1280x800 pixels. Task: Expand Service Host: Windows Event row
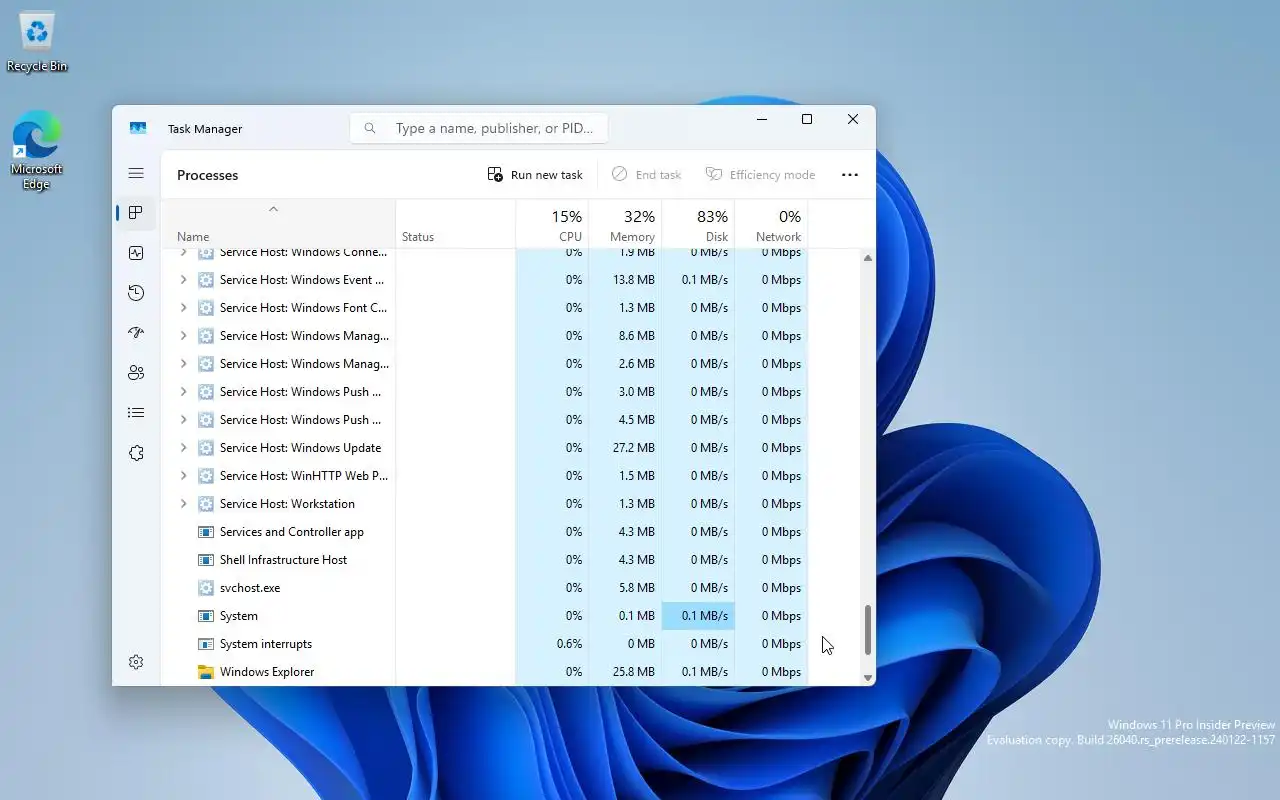pos(183,280)
